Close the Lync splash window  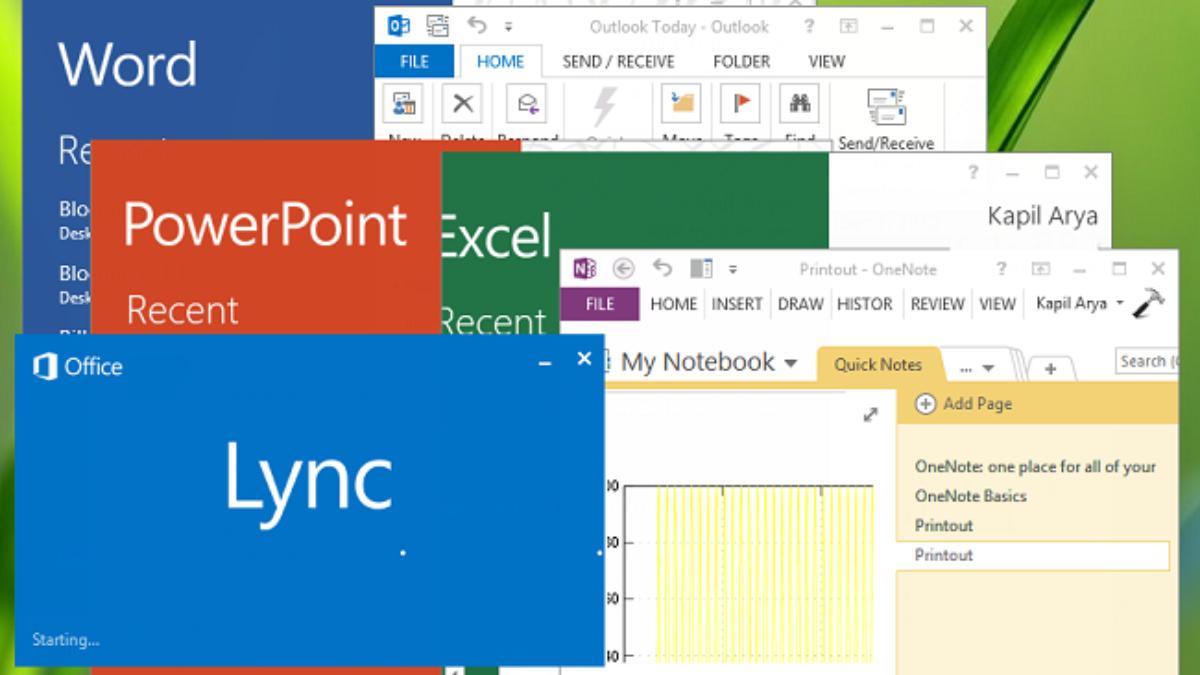coord(585,359)
